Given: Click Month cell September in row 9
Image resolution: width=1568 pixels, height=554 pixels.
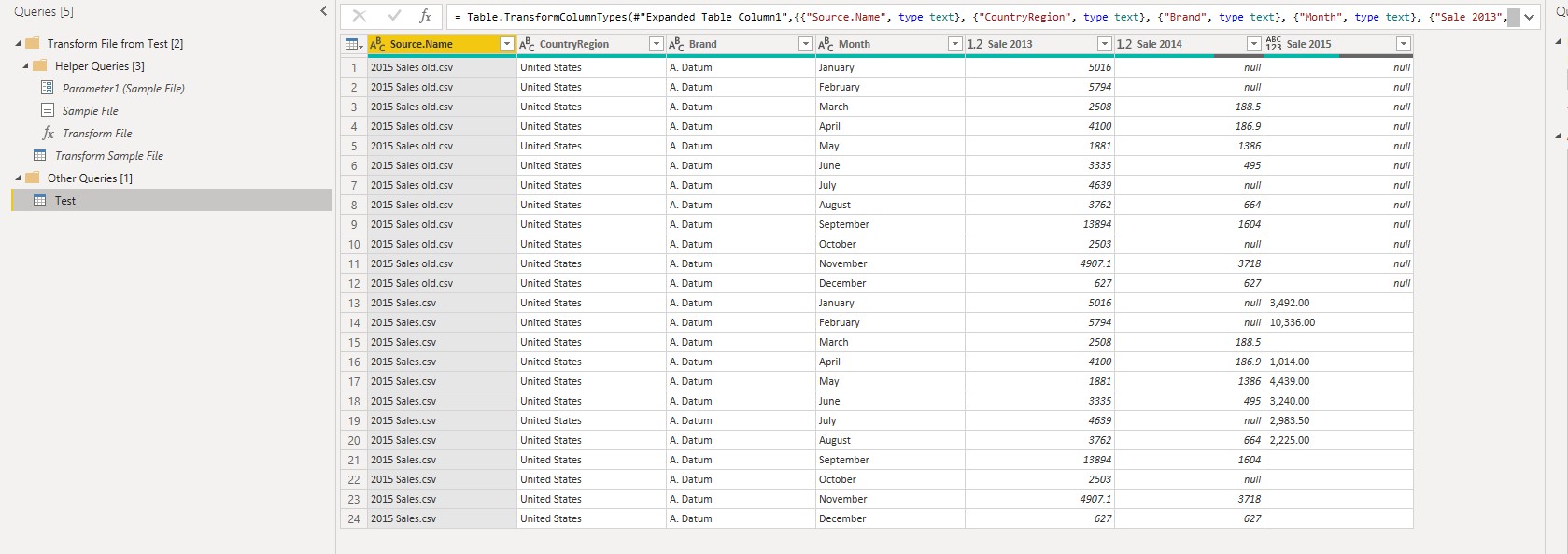Looking at the screenshot, I should coord(890,224).
